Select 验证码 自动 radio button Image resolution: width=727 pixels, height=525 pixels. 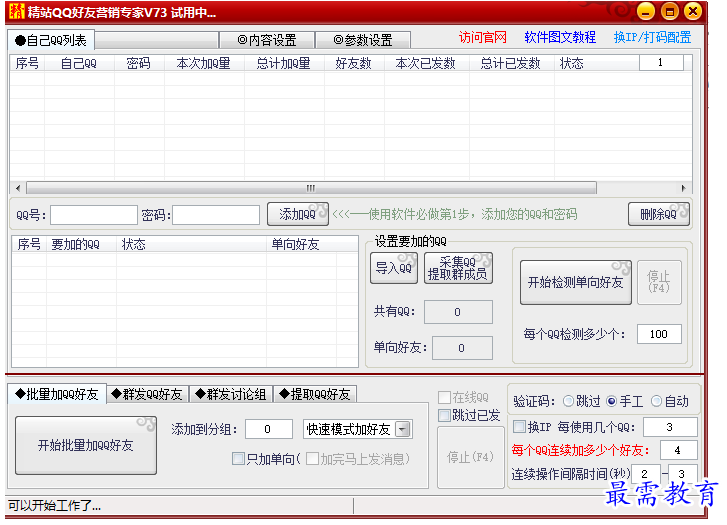657,401
